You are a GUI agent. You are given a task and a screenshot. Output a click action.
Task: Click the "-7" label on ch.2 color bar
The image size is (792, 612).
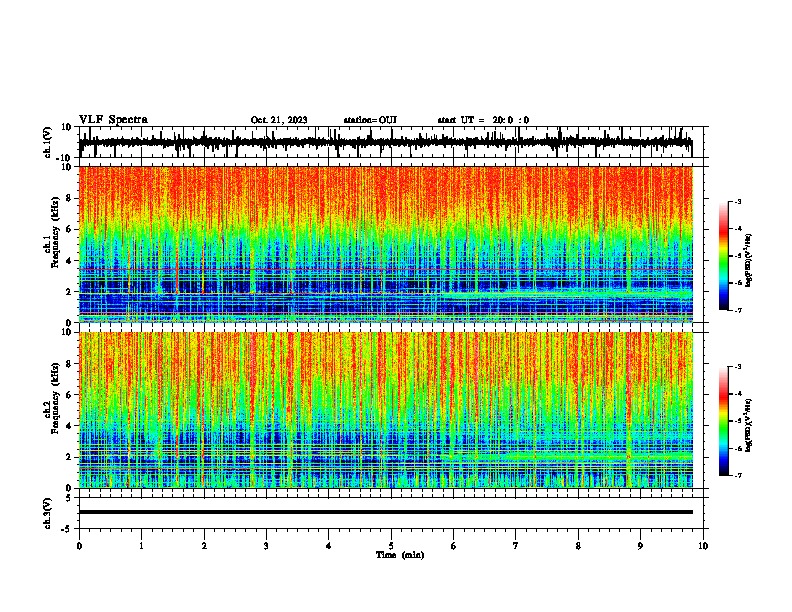pos(737,476)
